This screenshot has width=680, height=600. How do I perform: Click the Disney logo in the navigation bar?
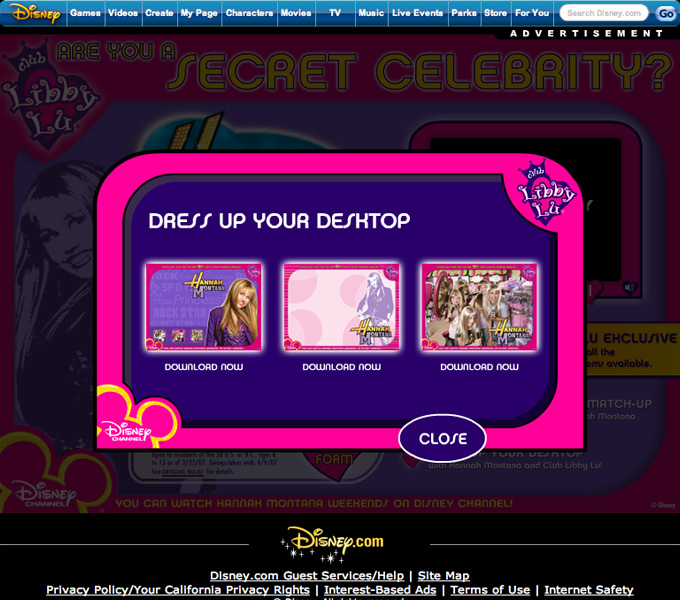click(36, 13)
